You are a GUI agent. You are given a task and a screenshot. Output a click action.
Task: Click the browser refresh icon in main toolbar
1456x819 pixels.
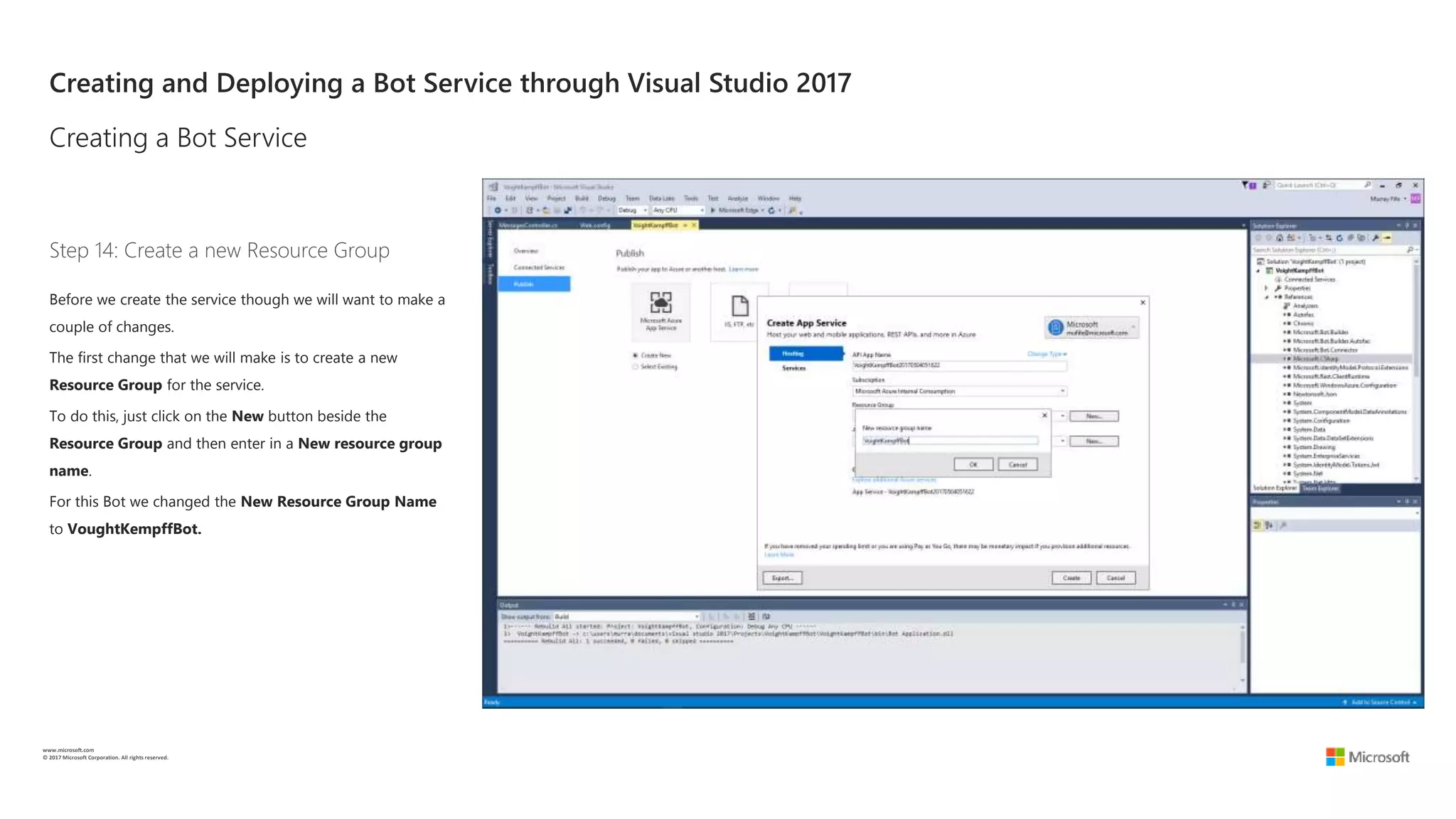[771, 210]
